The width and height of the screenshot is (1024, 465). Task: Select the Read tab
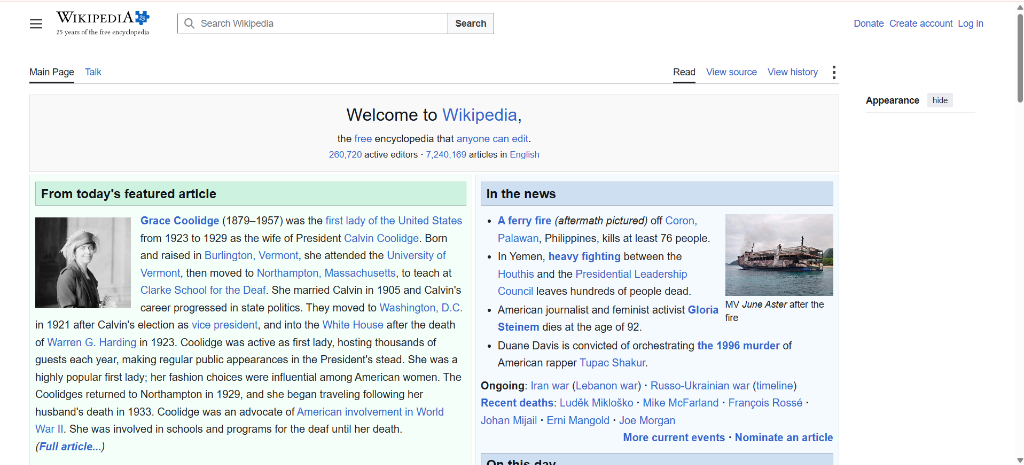(684, 72)
